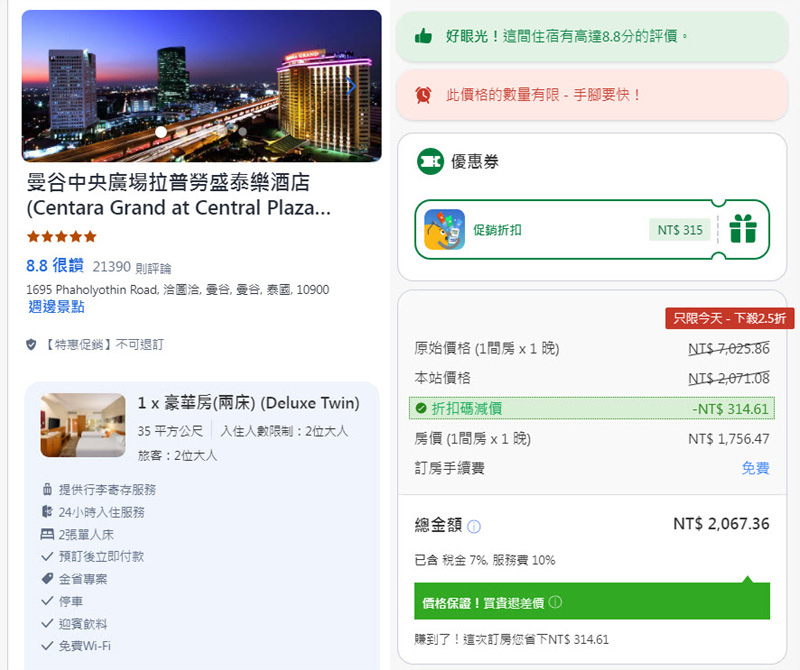Click the 24-hour check-in service icon

47,511
